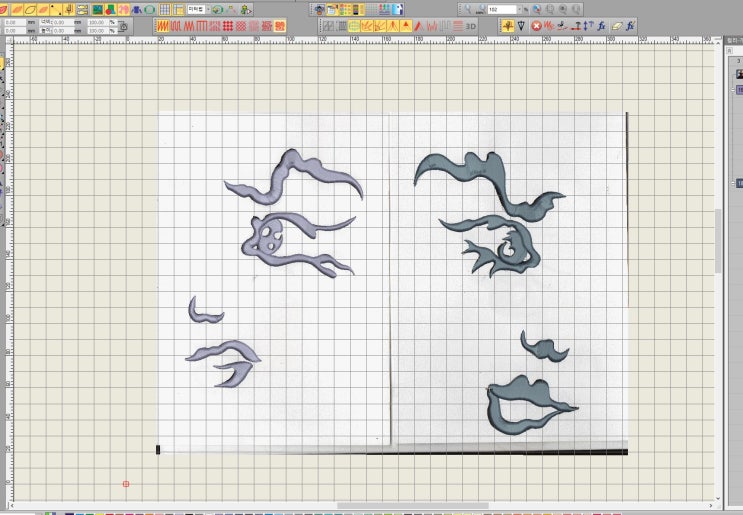Click the fx with pencil icon

[x=630, y=26]
